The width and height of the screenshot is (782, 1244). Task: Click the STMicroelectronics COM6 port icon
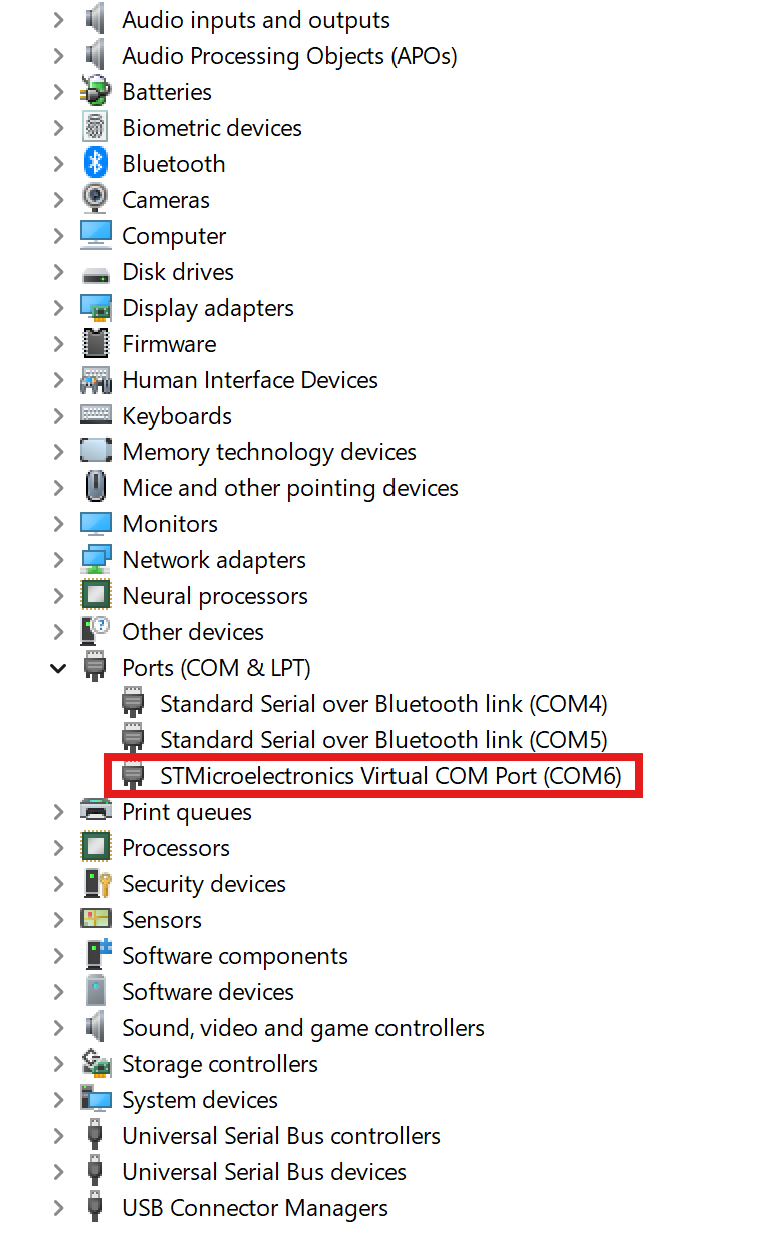pos(133,776)
